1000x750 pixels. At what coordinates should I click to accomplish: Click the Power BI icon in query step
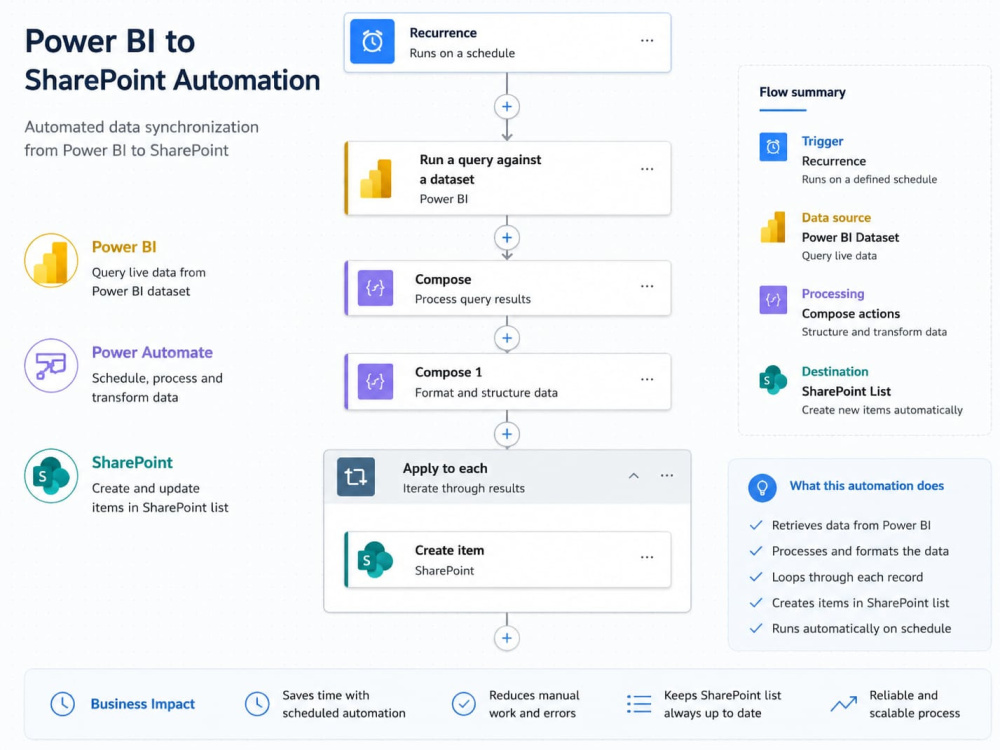pos(376,179)
